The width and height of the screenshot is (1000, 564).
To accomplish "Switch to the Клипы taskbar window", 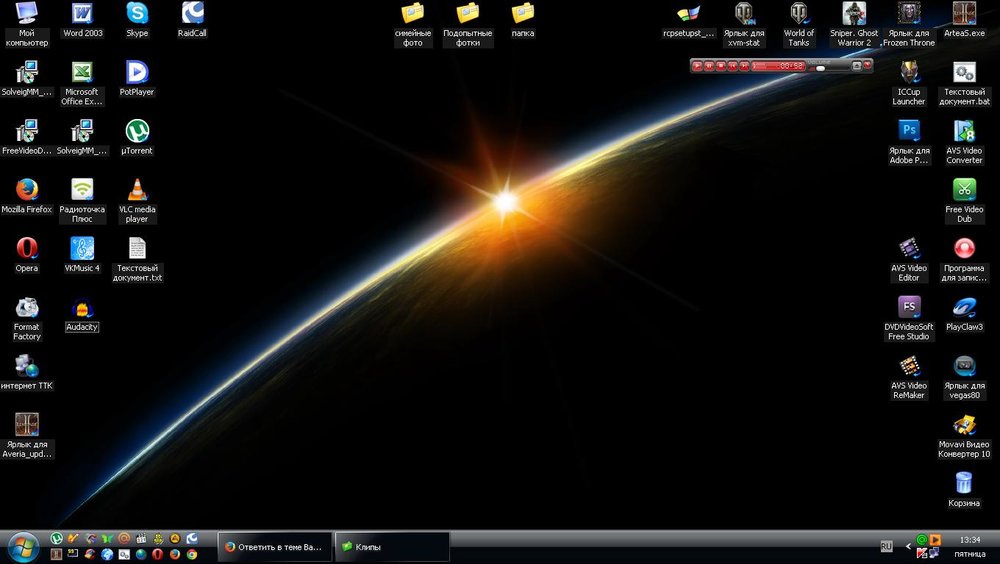I will pyautogui.click(x=391, y=547).
